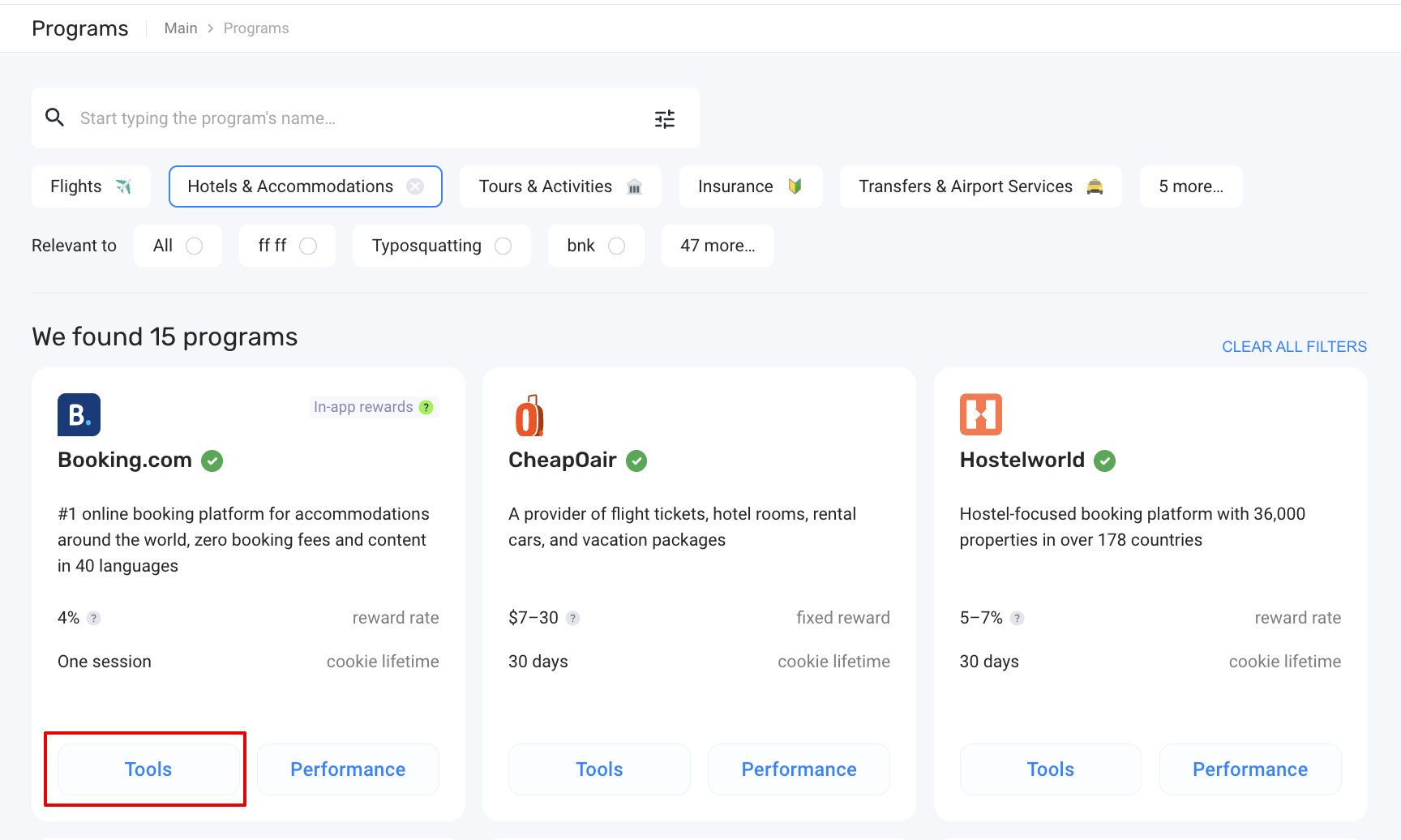Open Tools for Hostelworld
The height and width of the screenshot is (840, 1401).
[1051, 769]
